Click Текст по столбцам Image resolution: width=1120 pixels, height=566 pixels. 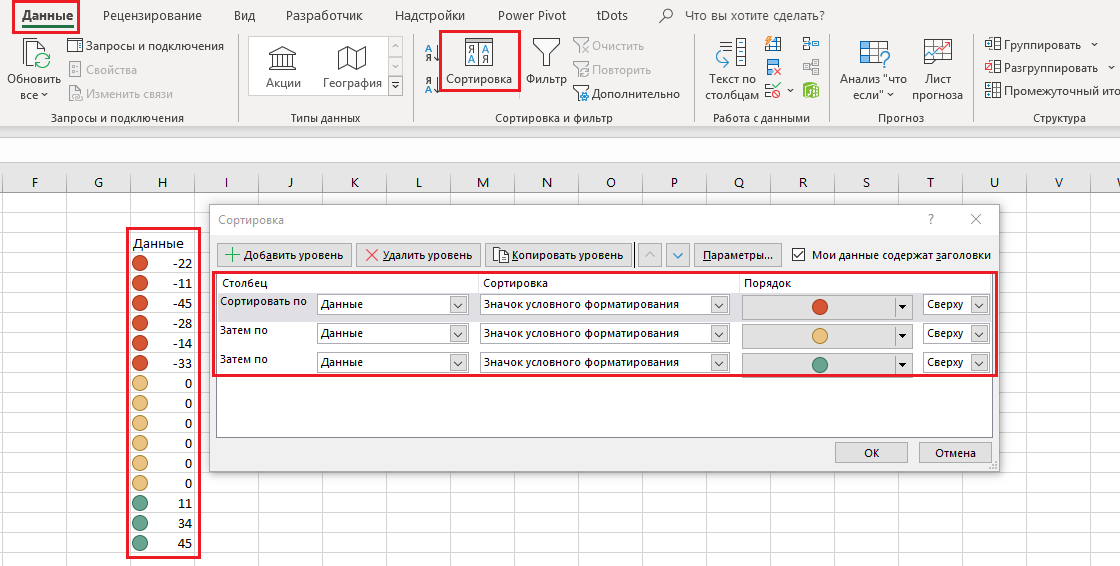[x=732, y=69]
